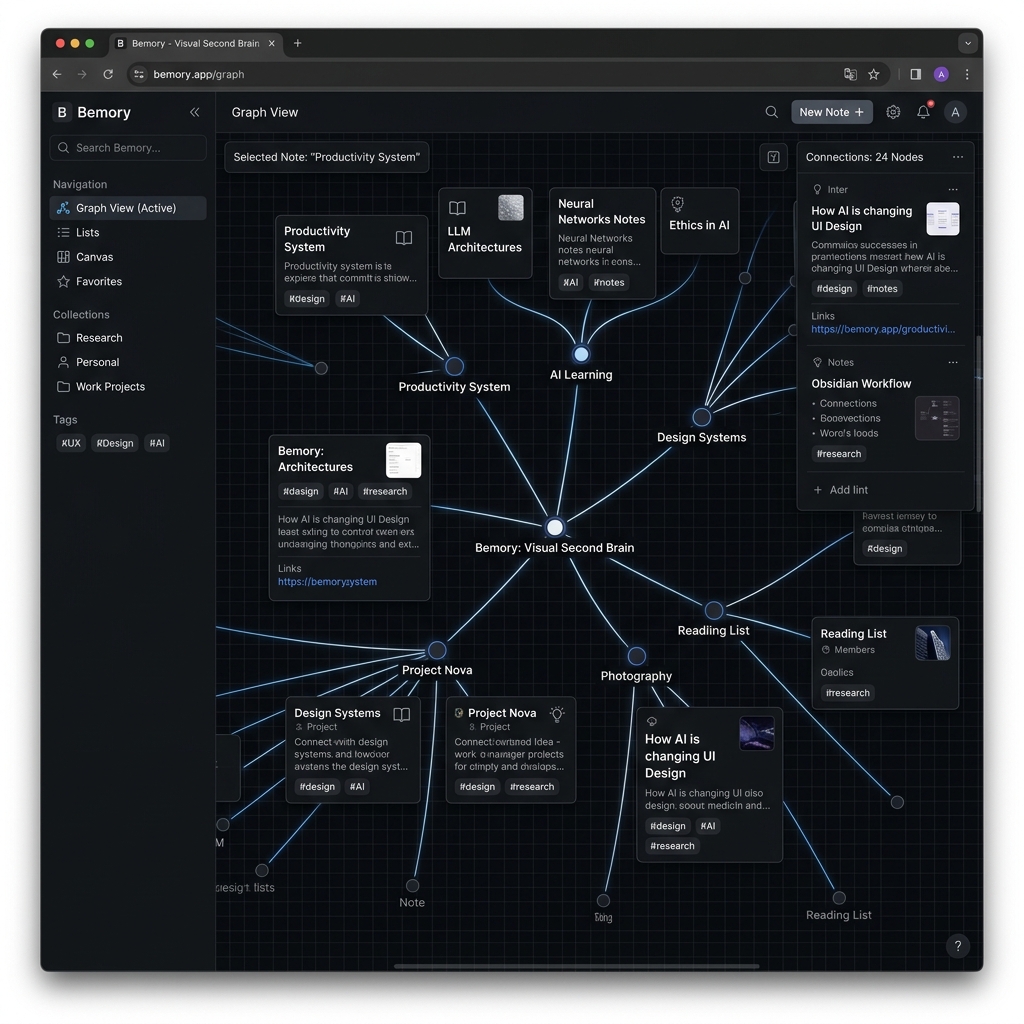
Task: Open the browser tab list chevron
Action: click(968, 43)
